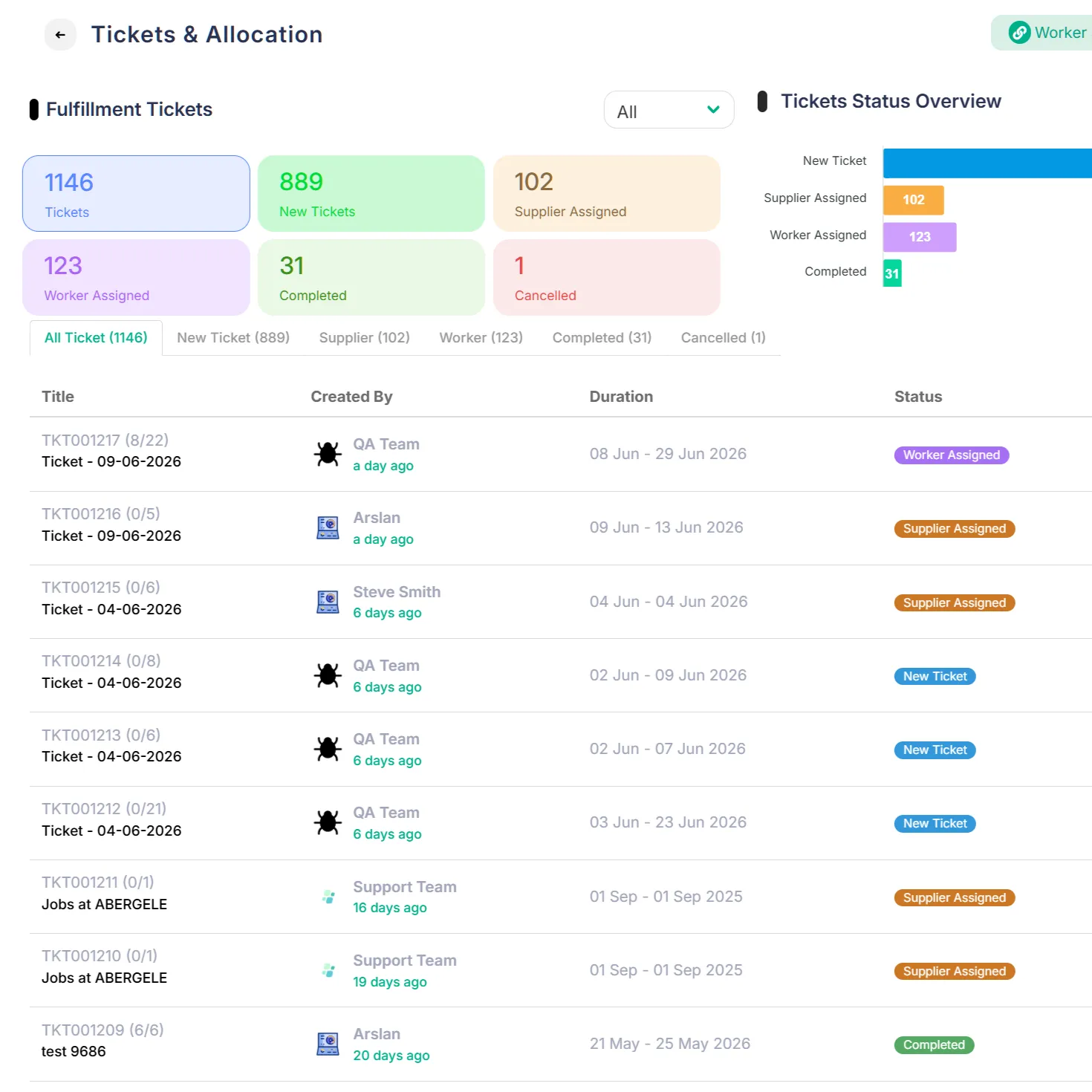Click Supplier Assigned status badge for TKT001215
Image resolution: width=1092 pixels, height=1092 pixels.
955,603
